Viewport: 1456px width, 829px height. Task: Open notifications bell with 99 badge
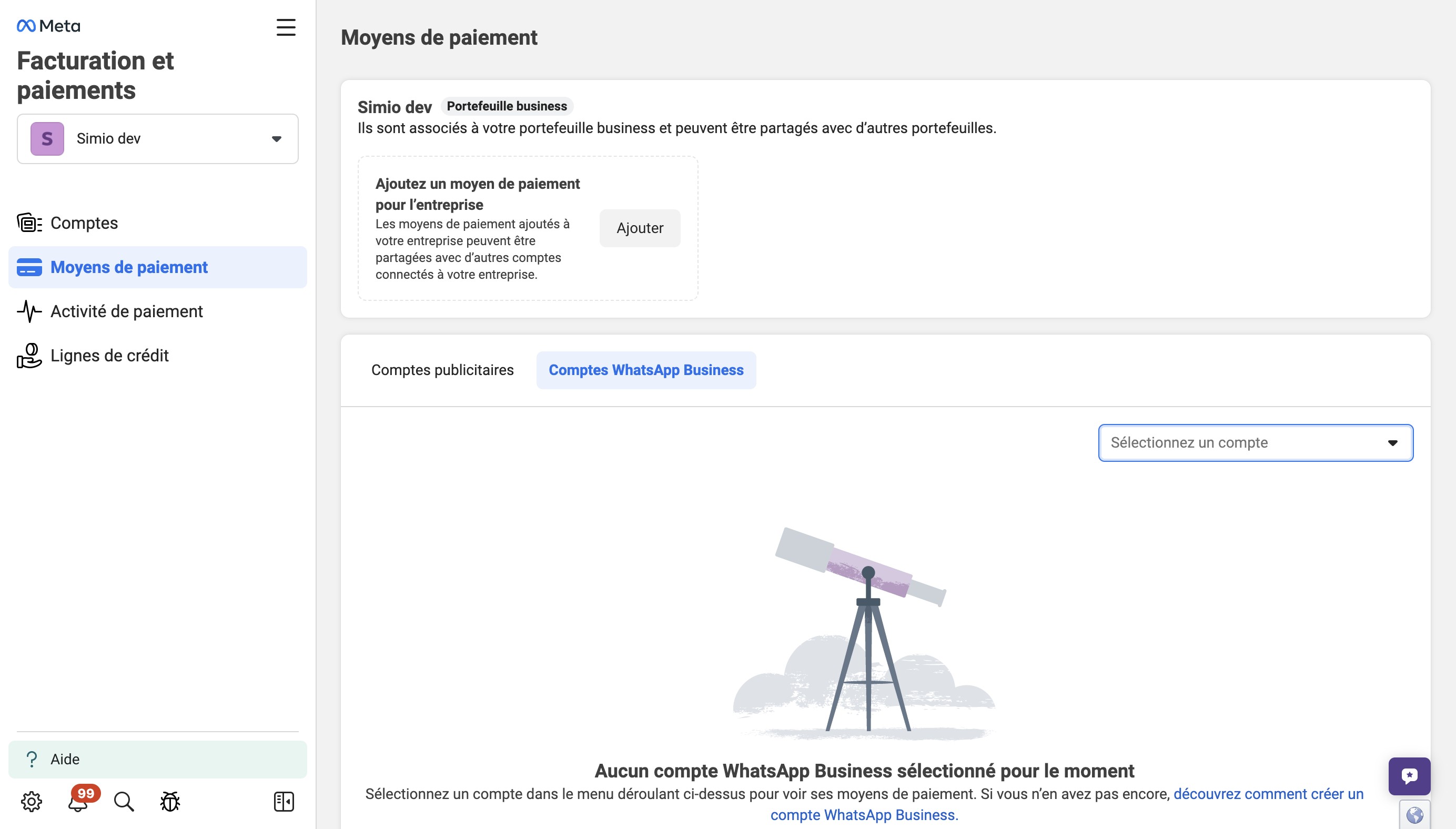click(78, 802)
